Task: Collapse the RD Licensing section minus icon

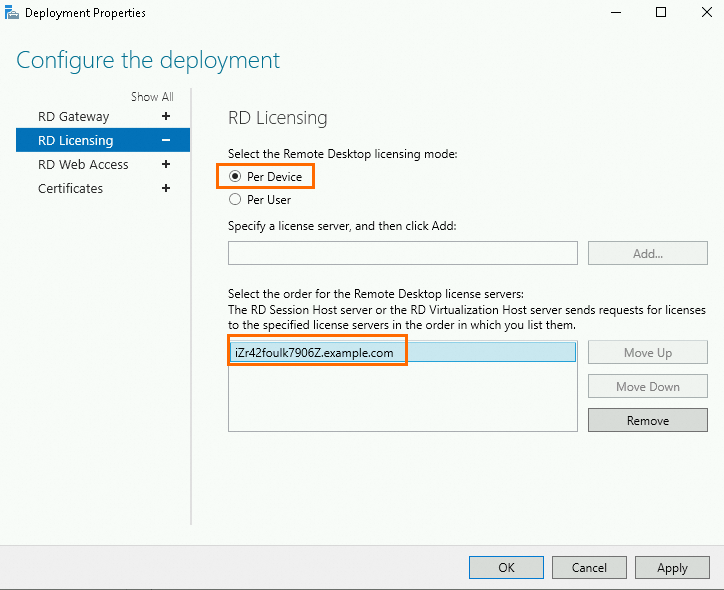Action: [166, 140]
